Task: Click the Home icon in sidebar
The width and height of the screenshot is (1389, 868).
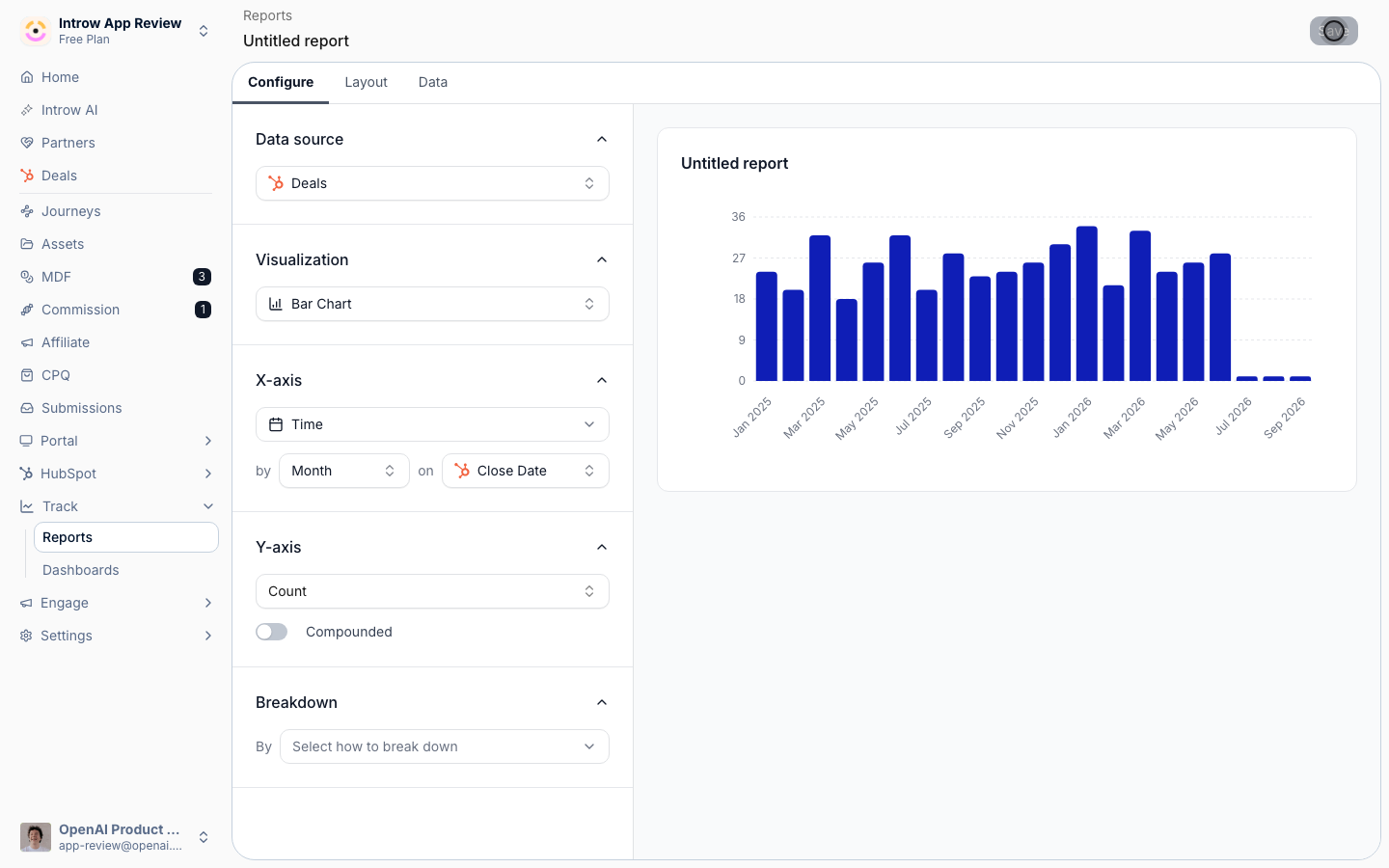Action: 27,77
